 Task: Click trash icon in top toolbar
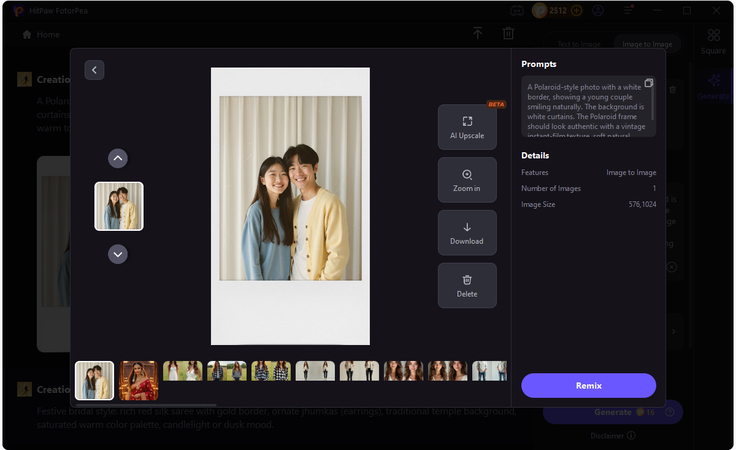pyautogui.click(x=508, y=33)
